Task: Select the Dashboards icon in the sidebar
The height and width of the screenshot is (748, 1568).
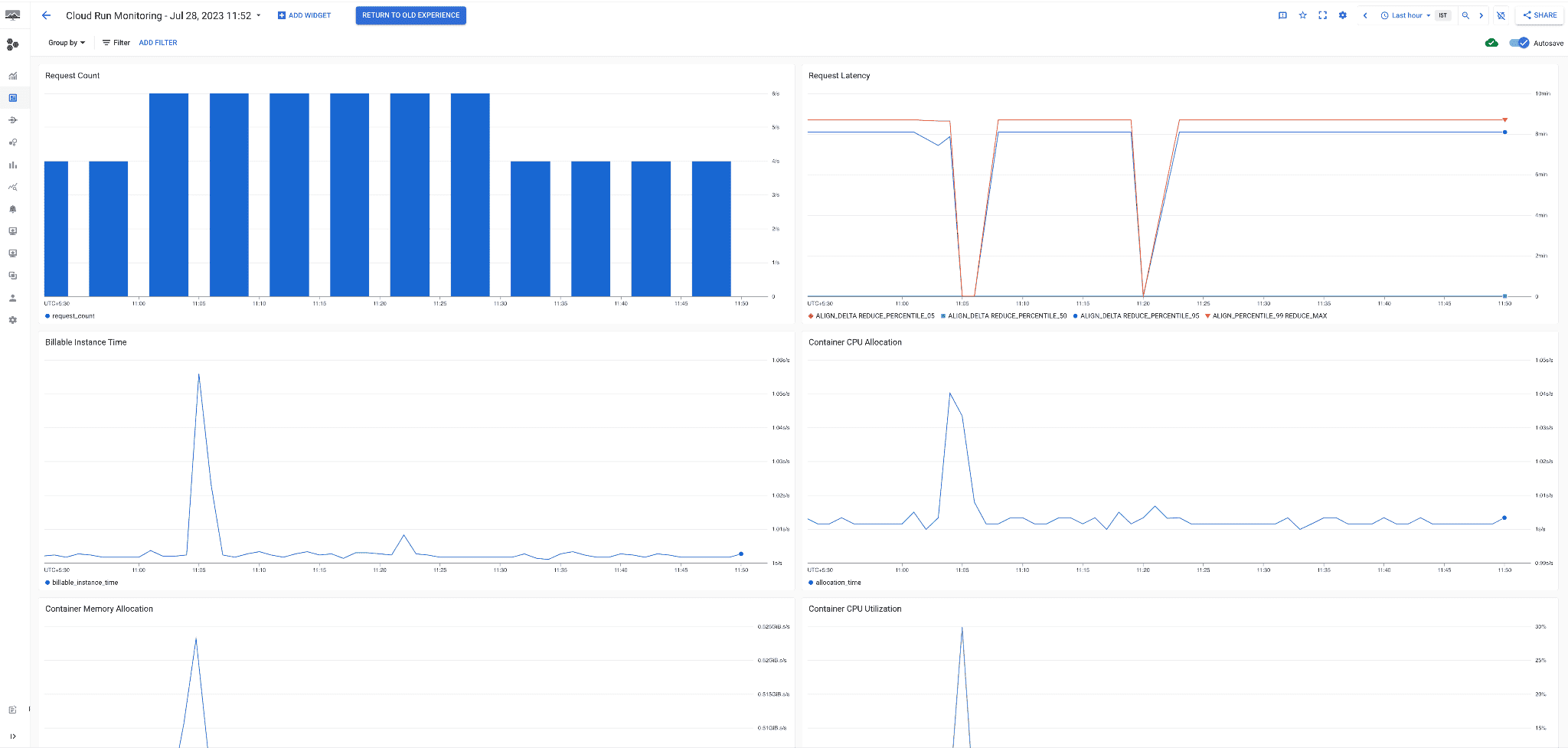Action: click(x=12, y=97)
